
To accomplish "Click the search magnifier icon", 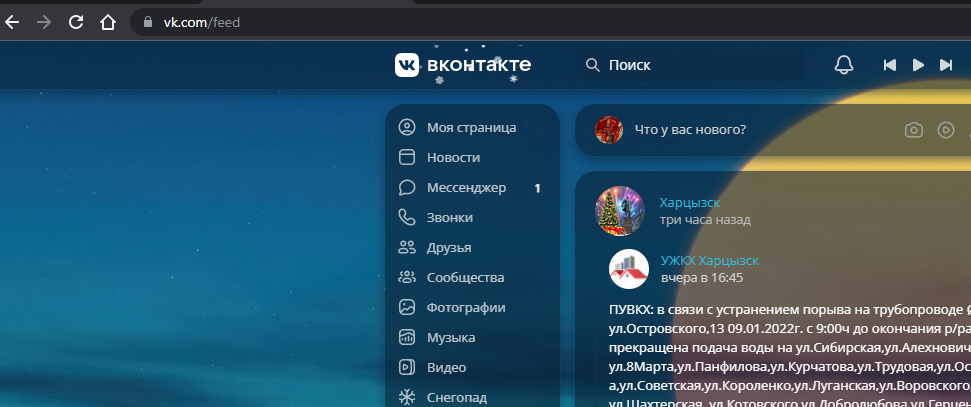I will [593, 65].
